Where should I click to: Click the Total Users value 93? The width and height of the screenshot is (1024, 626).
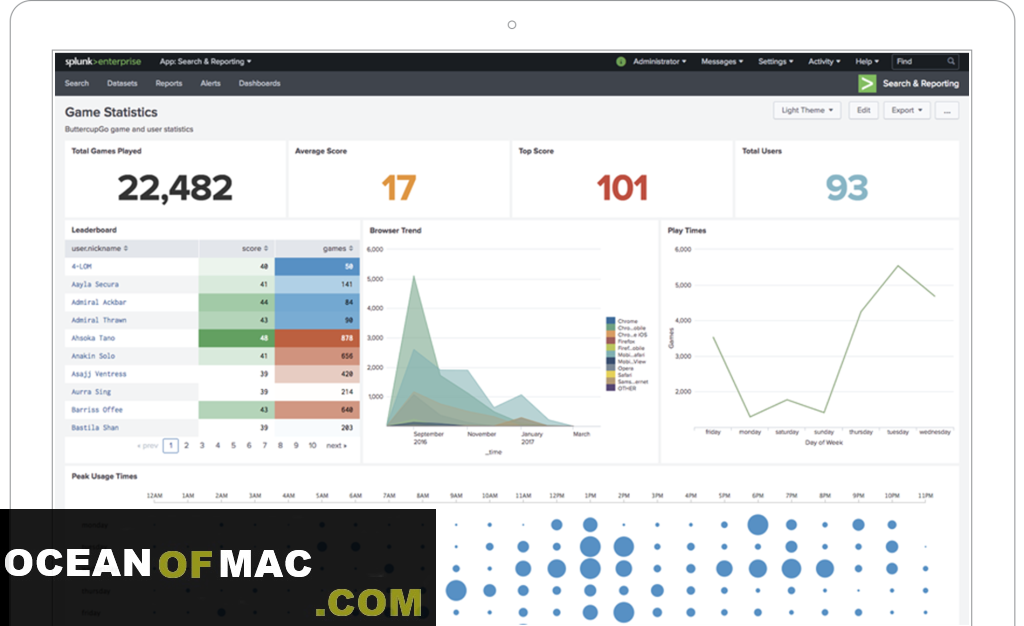[x=846, y=189]
